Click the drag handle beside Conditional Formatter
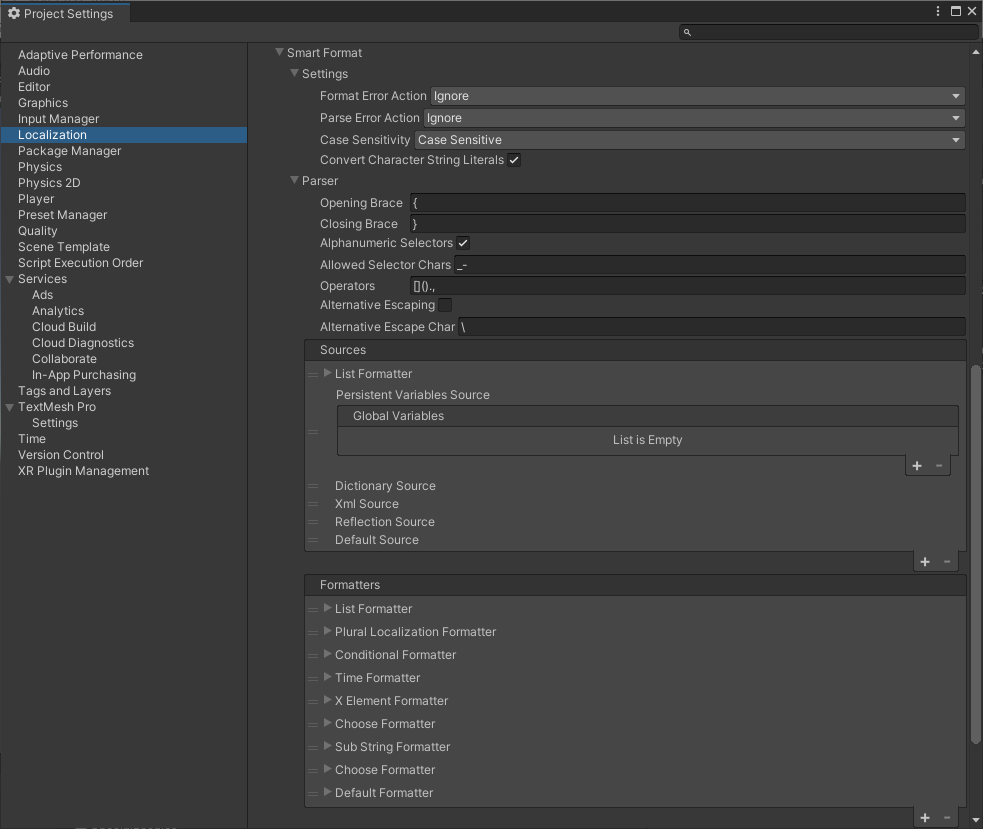Screen dimensions: 983x829 point(313,655)
